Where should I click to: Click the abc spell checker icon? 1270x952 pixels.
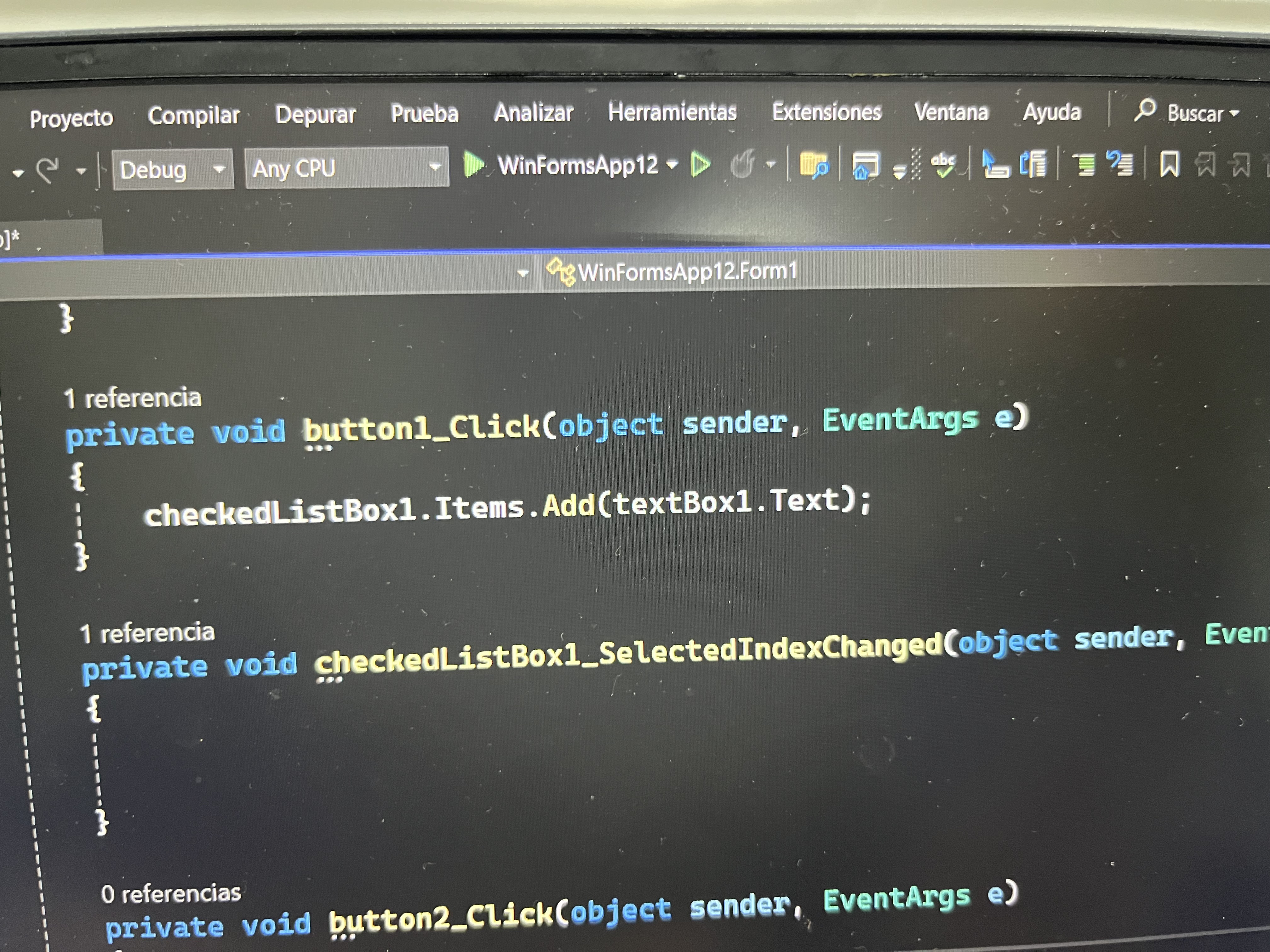coord(943,165)
